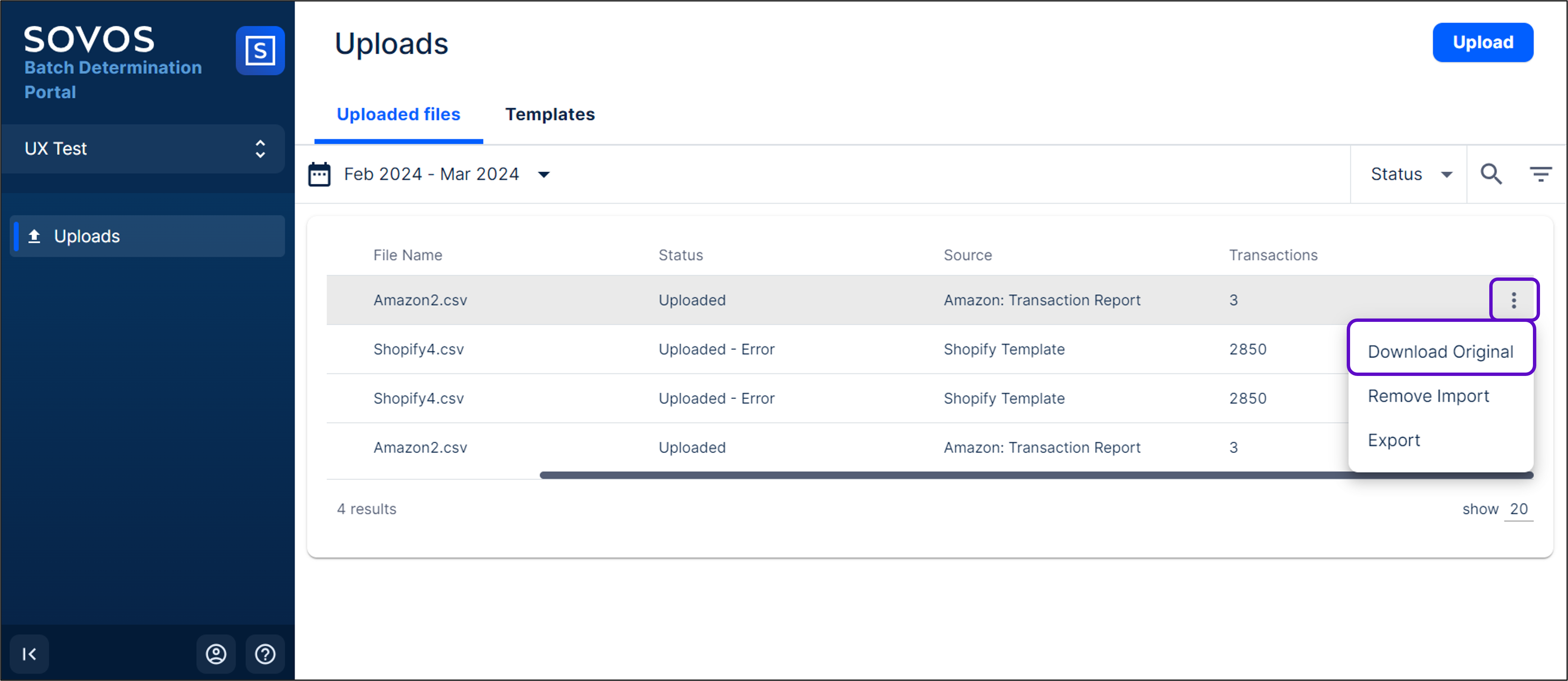Select the Uploaded files tab

point(398,114)
